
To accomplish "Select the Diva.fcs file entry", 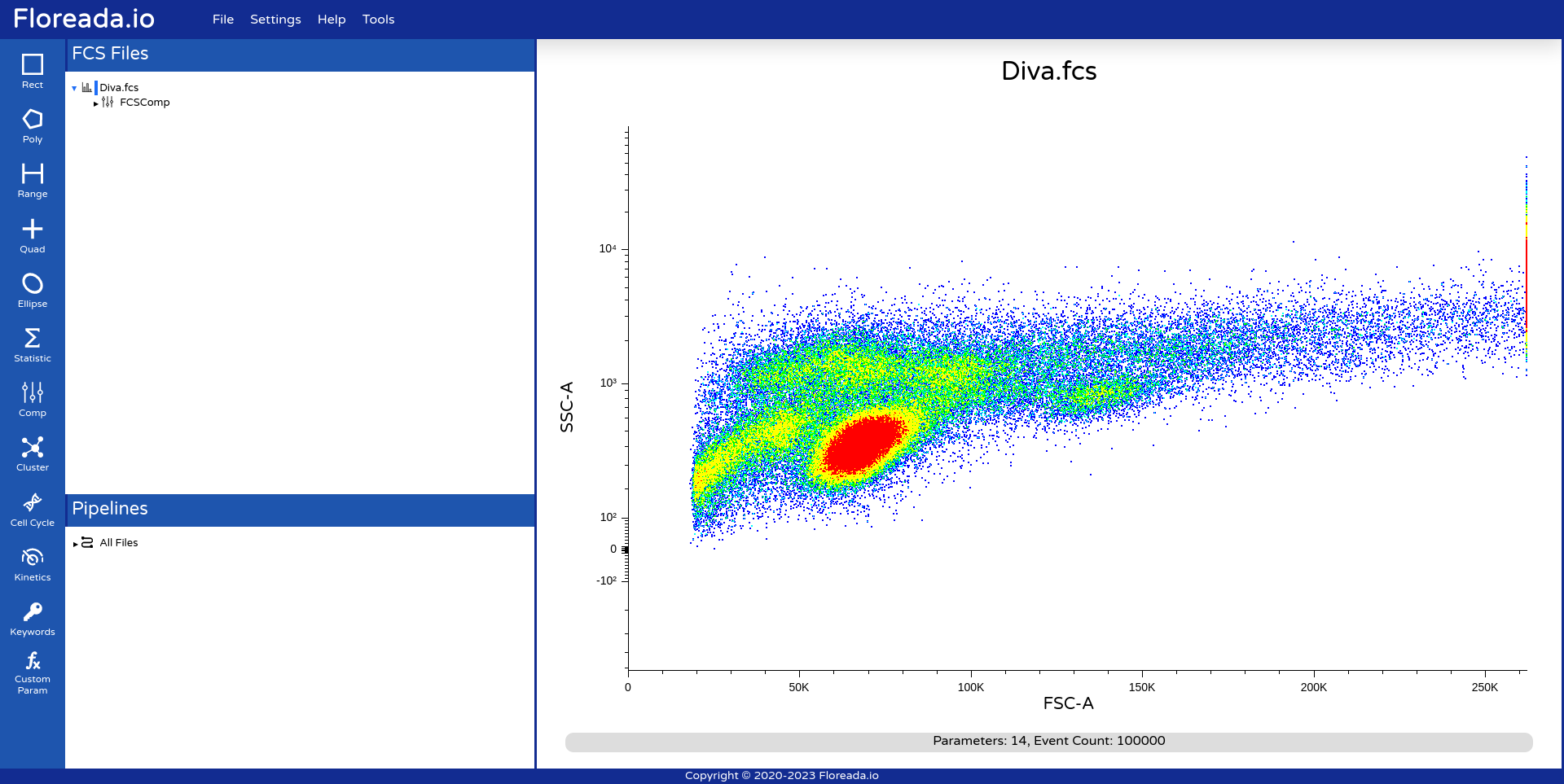I will [118, 87].
